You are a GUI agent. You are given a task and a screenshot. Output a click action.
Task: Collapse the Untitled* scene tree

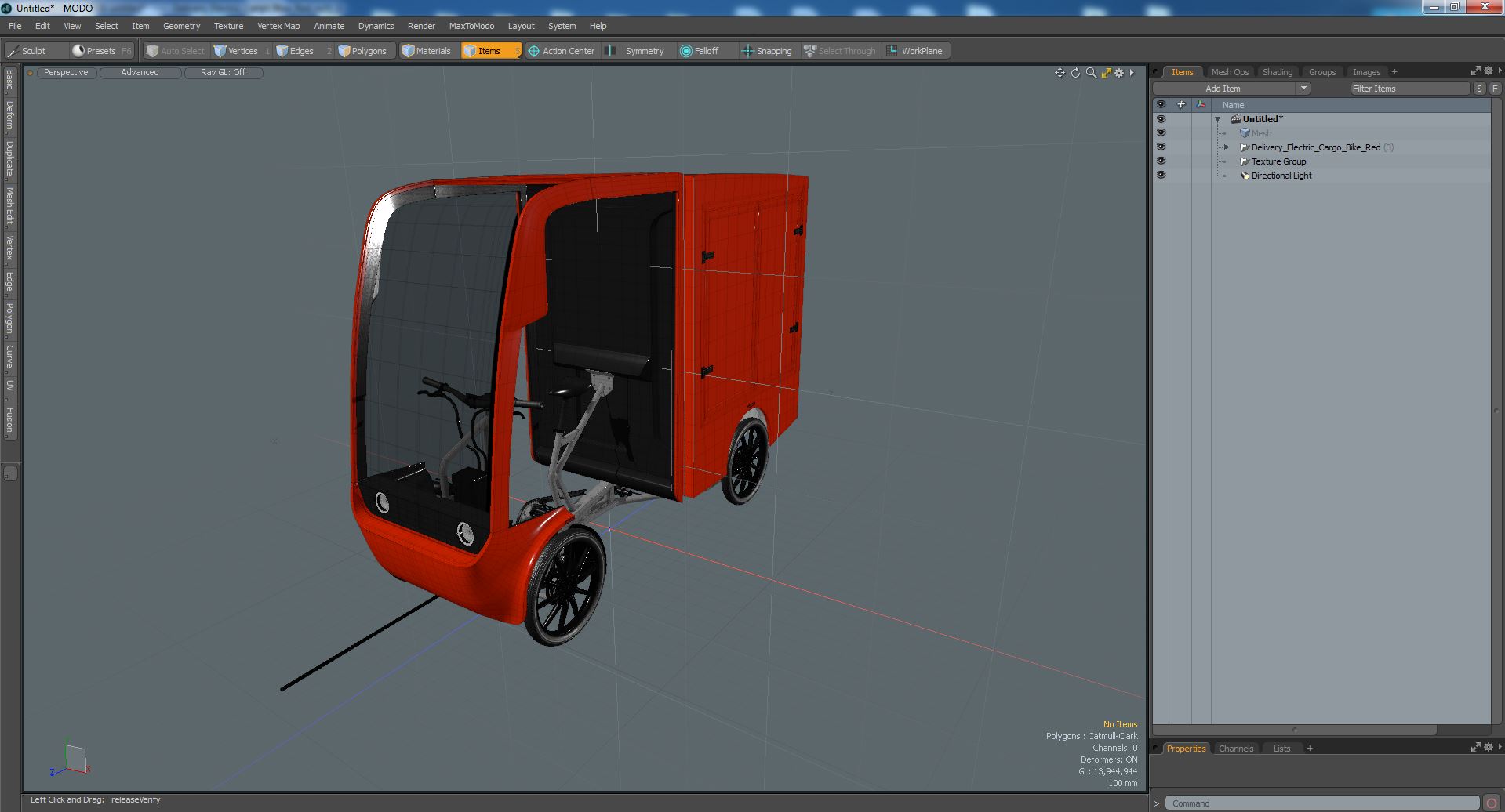point(1218,119)
